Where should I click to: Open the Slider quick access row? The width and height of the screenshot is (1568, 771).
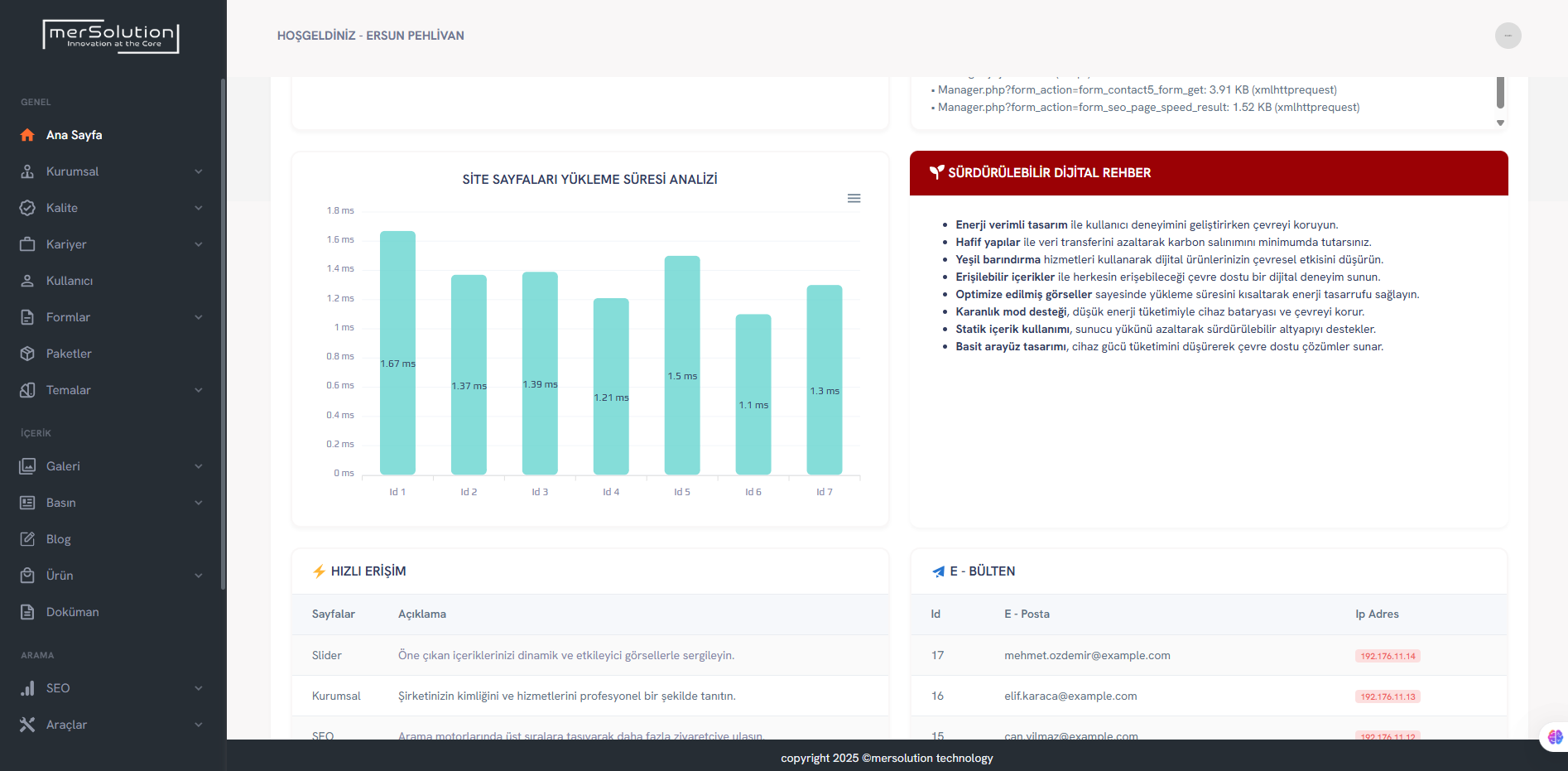[x=327, y=655]
